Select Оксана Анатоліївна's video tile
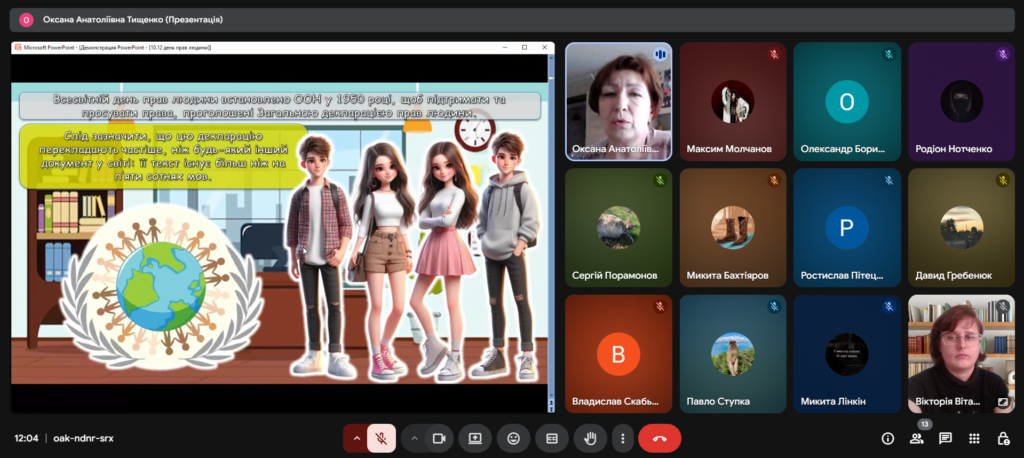This screenshot has height=458, width=1024. pyautogui.click(x=618, y=101)
